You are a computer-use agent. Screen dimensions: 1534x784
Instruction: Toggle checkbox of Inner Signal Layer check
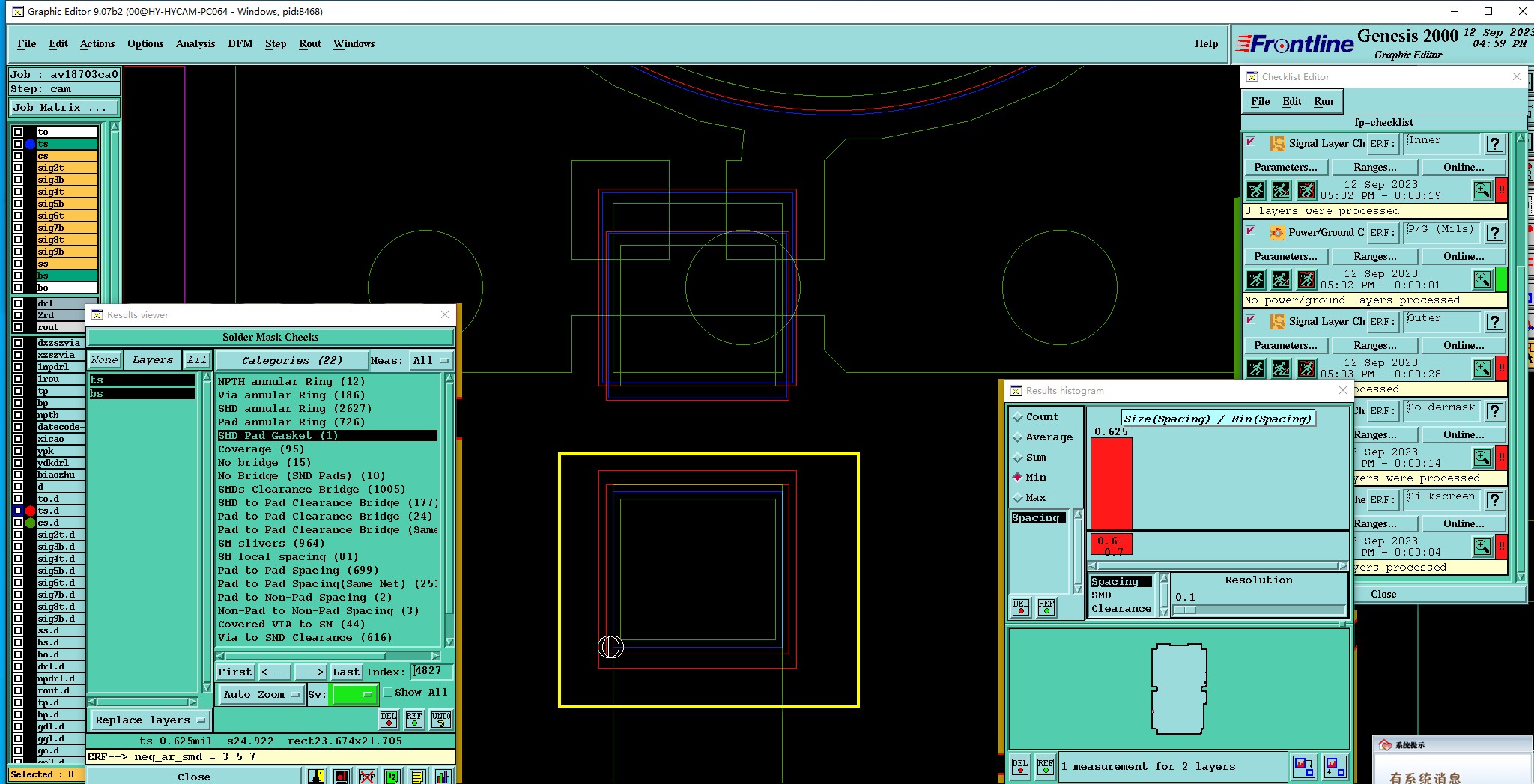coord(1250,142)
